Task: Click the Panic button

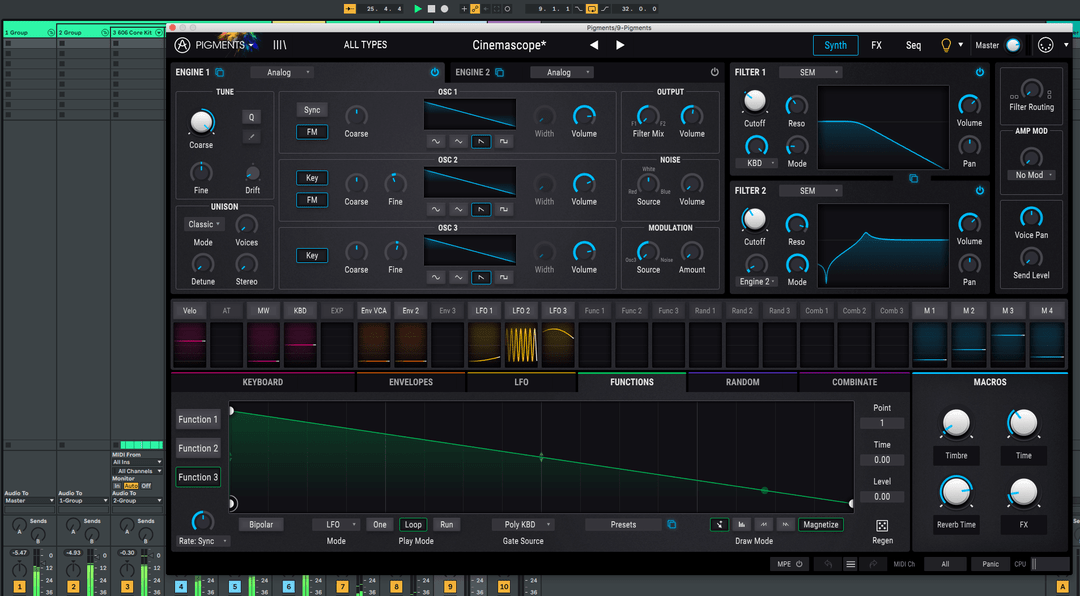Action: click(990, 564)
